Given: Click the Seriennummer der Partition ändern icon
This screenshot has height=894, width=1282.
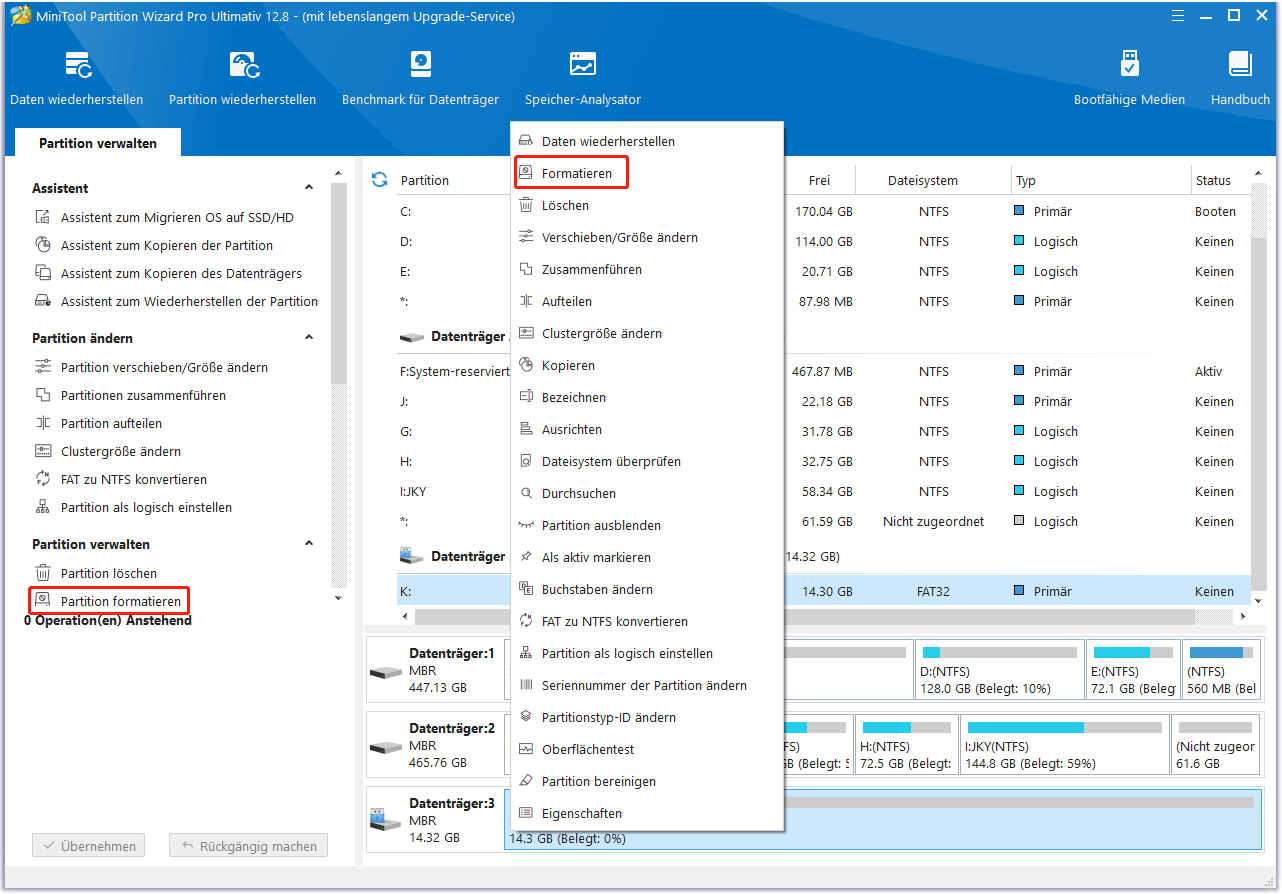Looking at the screenshot, I should [x=526, y=685].
